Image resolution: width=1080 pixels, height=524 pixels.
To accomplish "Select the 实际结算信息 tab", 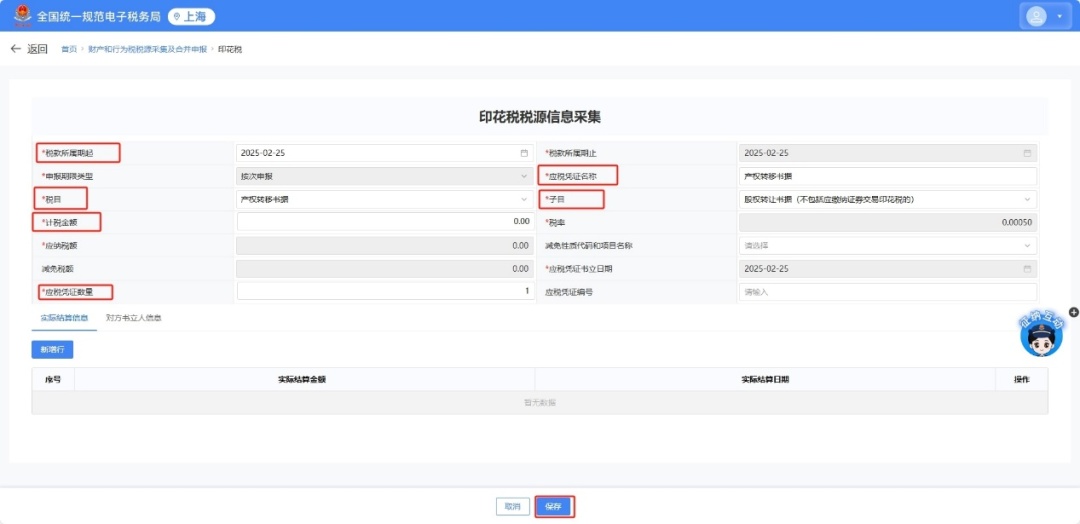I will coord(64,318).
